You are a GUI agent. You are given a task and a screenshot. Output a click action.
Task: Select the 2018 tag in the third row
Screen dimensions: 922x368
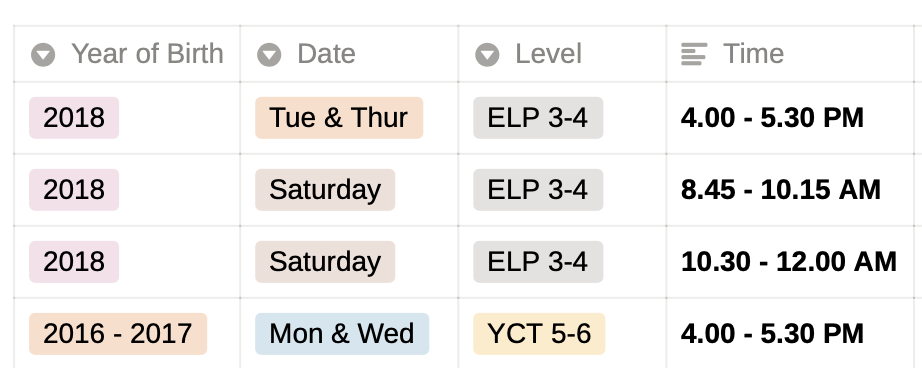pos(74,262)
